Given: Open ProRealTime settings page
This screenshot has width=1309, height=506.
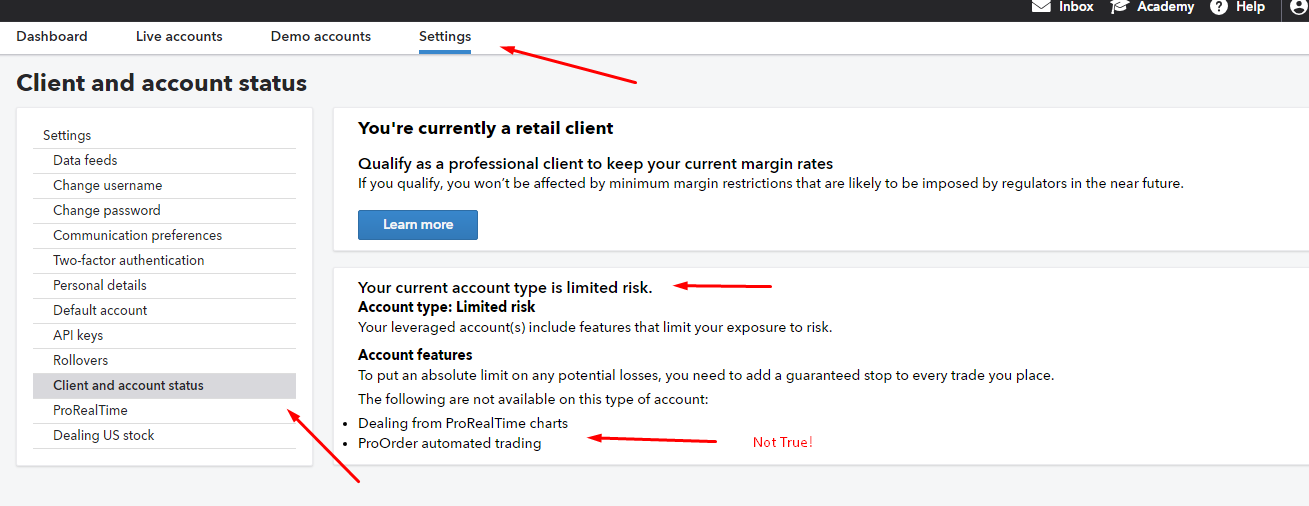Looking at the screenshot, I should tap(90, 410).
